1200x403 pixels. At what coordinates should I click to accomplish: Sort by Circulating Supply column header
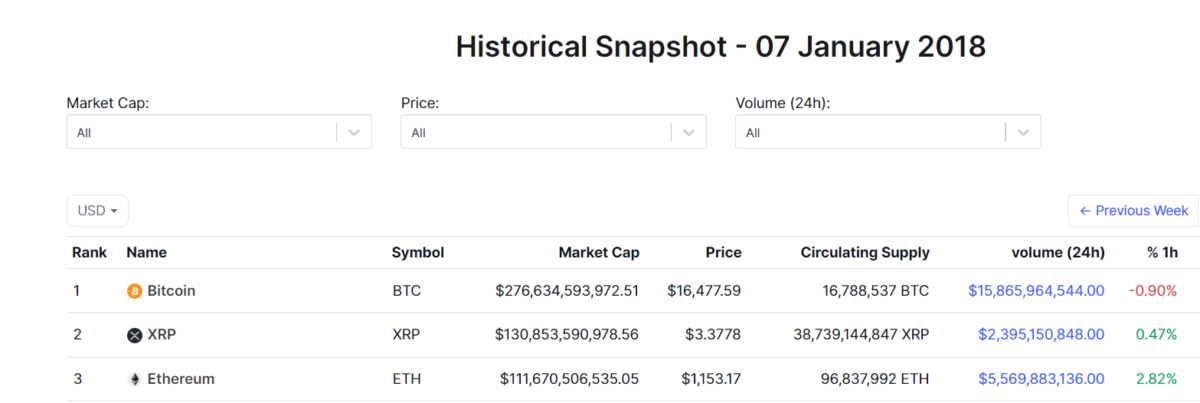(x=864, y=252)
